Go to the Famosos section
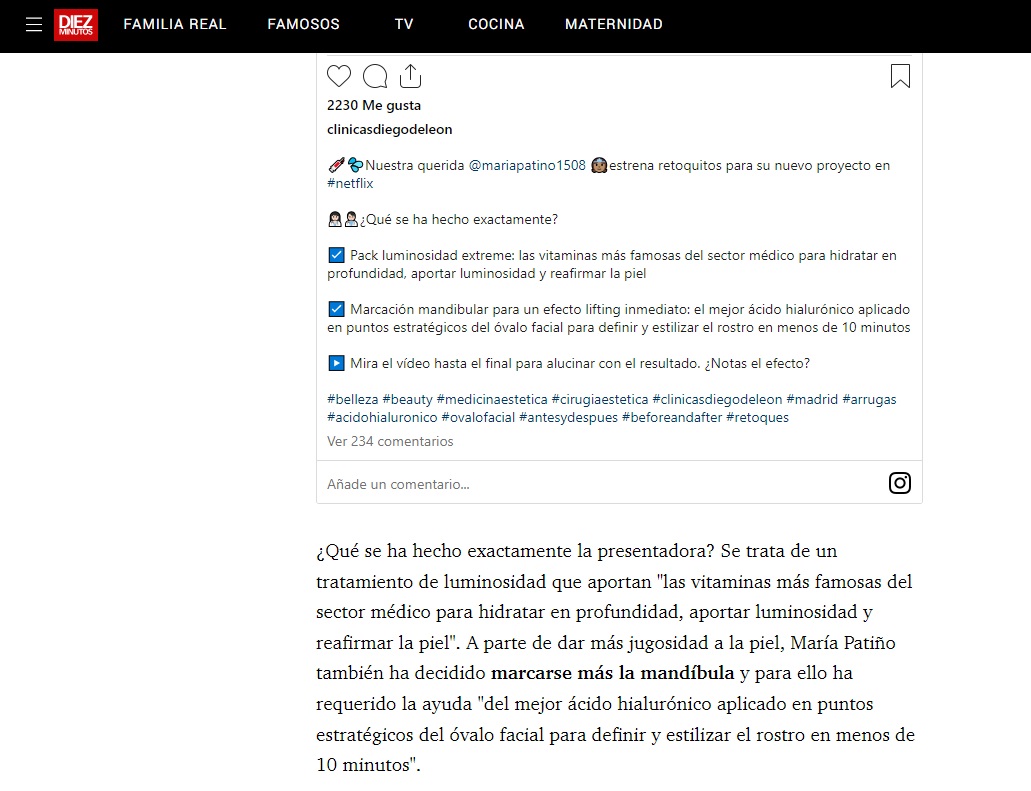This screenshot has height=791, width=1031. (303, 24)
